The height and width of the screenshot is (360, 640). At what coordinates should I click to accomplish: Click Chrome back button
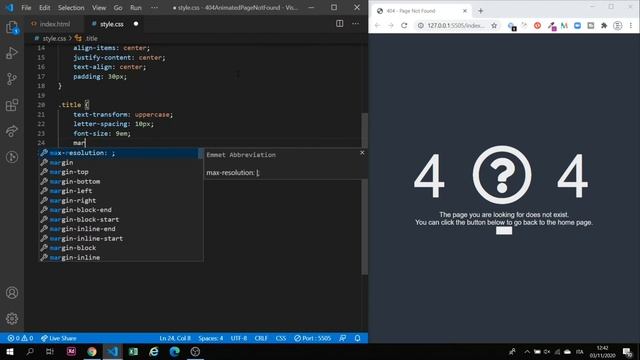tap(377, 25)
